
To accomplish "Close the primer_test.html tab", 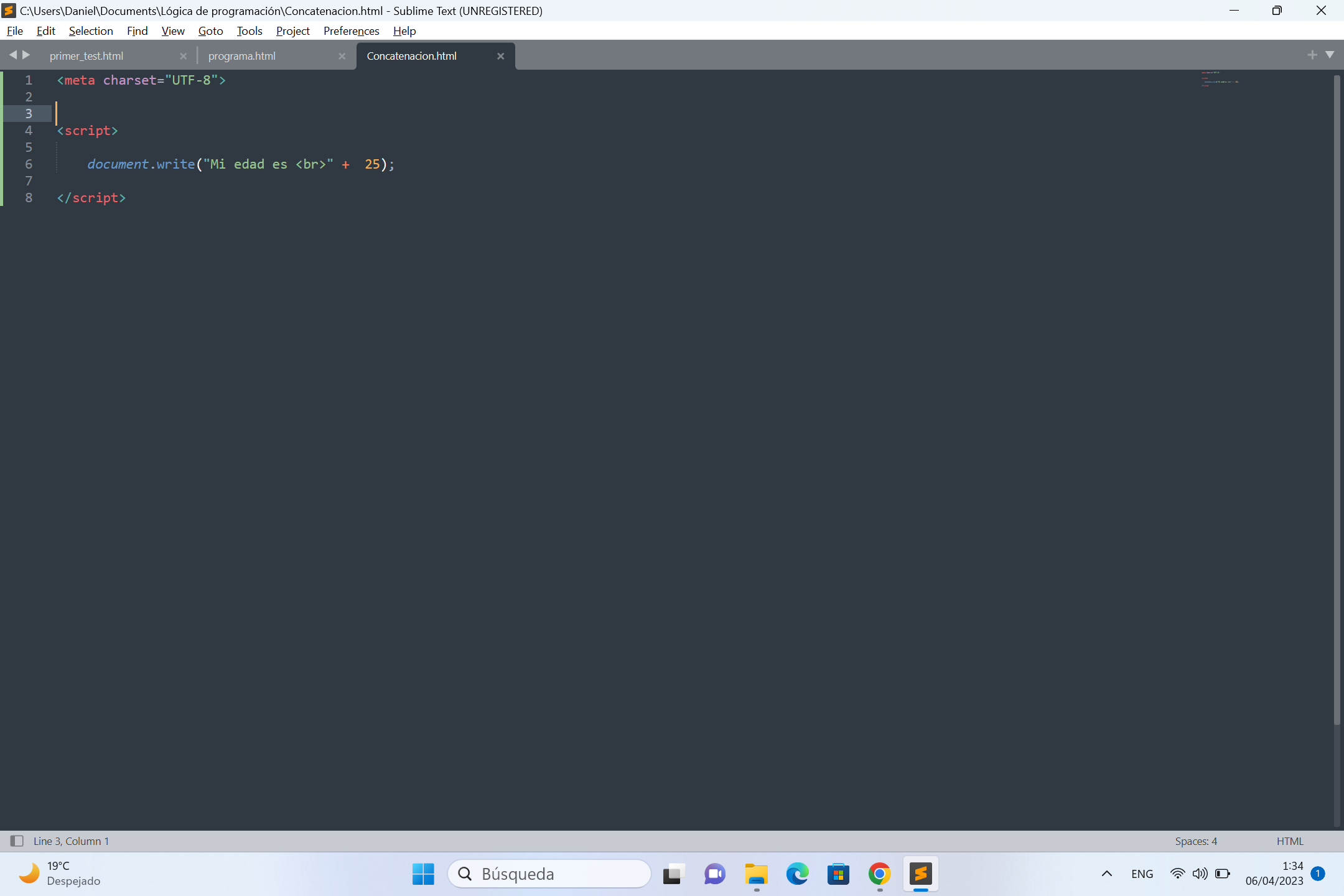I will tap(183, 56).
